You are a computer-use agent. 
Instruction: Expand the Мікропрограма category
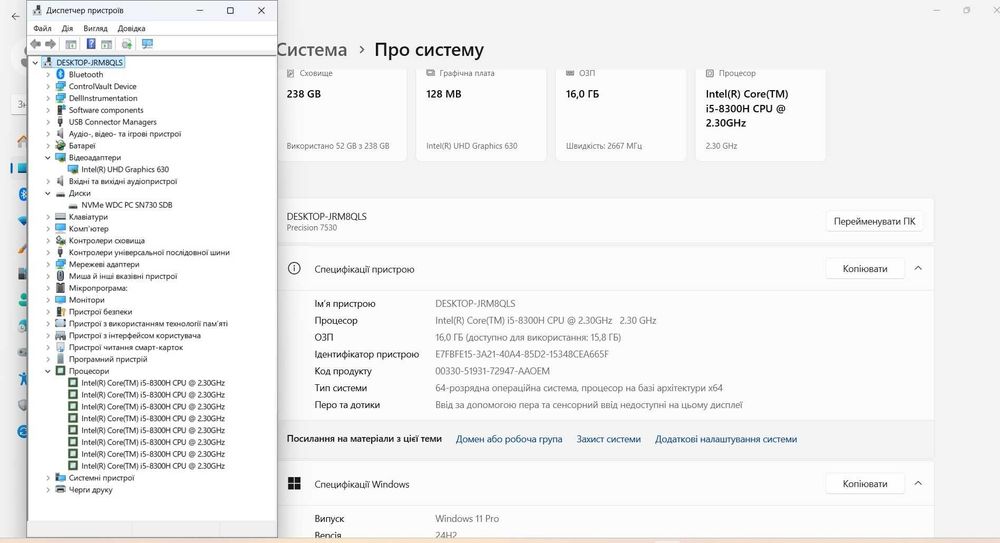click(x=48, y=288)
